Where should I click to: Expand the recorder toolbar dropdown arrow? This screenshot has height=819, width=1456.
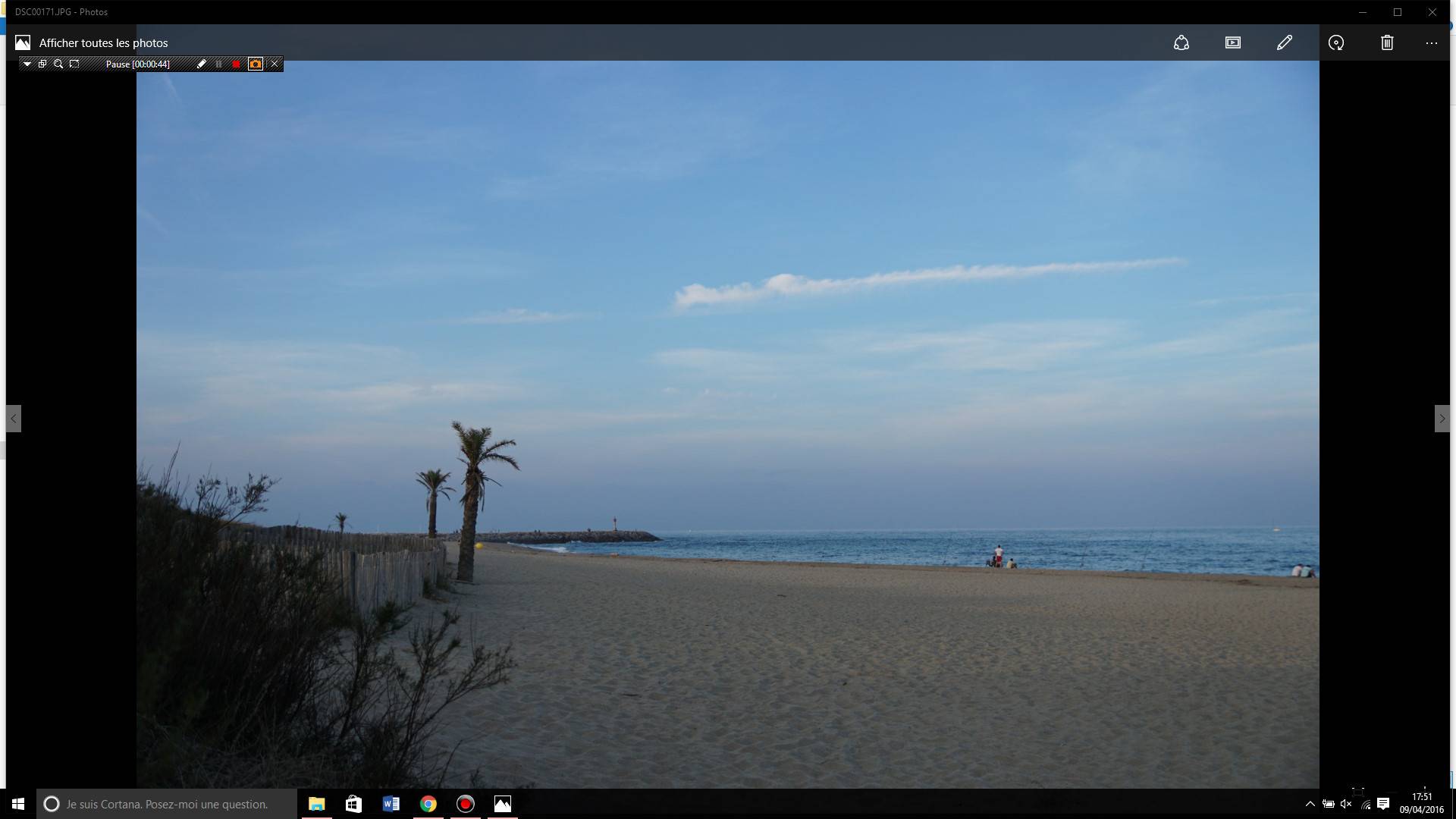pyautogui.click(x=27, y=64)
